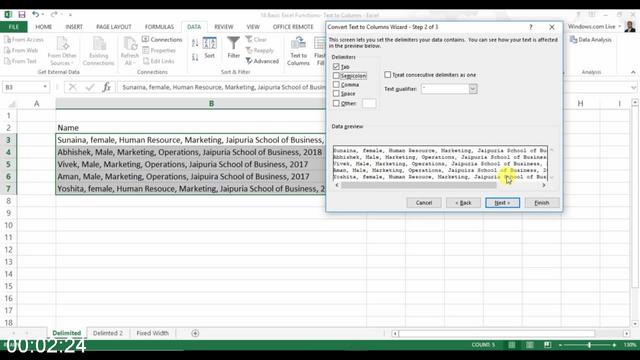Screen dimensions: 640x360
Task: Click the Redo arrow icon
Action: point(54,15)
